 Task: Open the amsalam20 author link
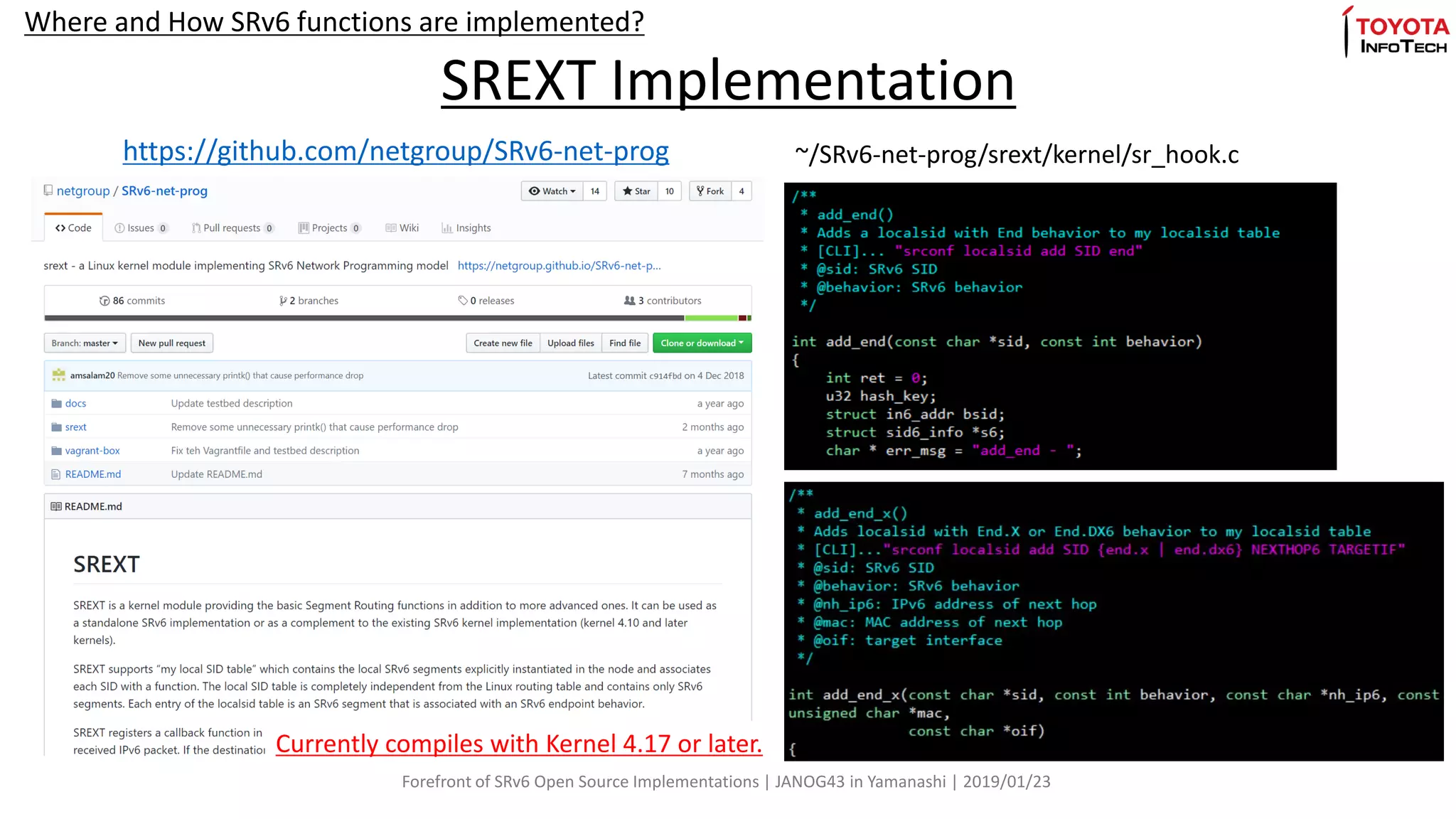coord(92,375)
